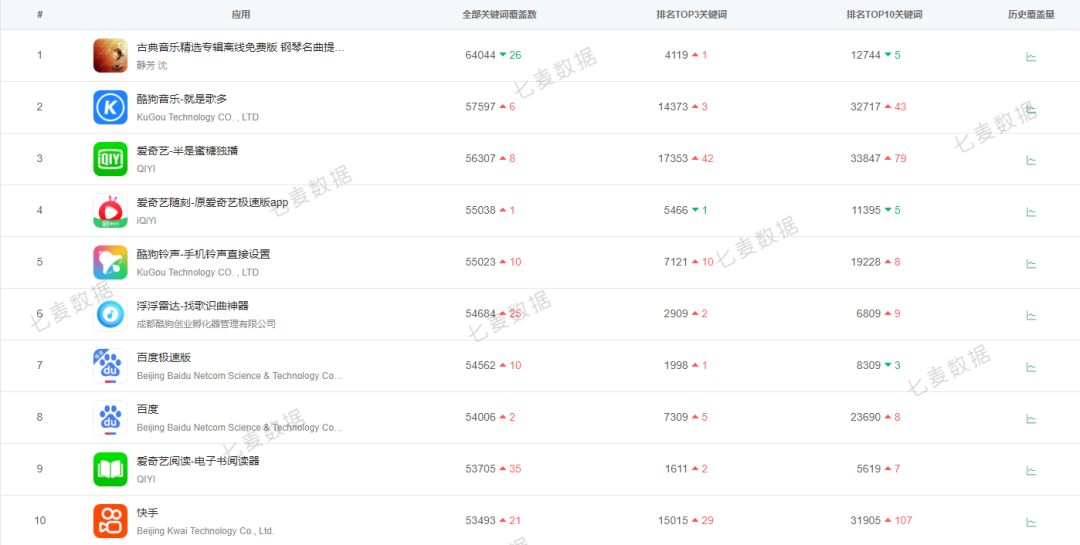Click the 爱奇艺阅读 green book icon

(x=110, y=469)
